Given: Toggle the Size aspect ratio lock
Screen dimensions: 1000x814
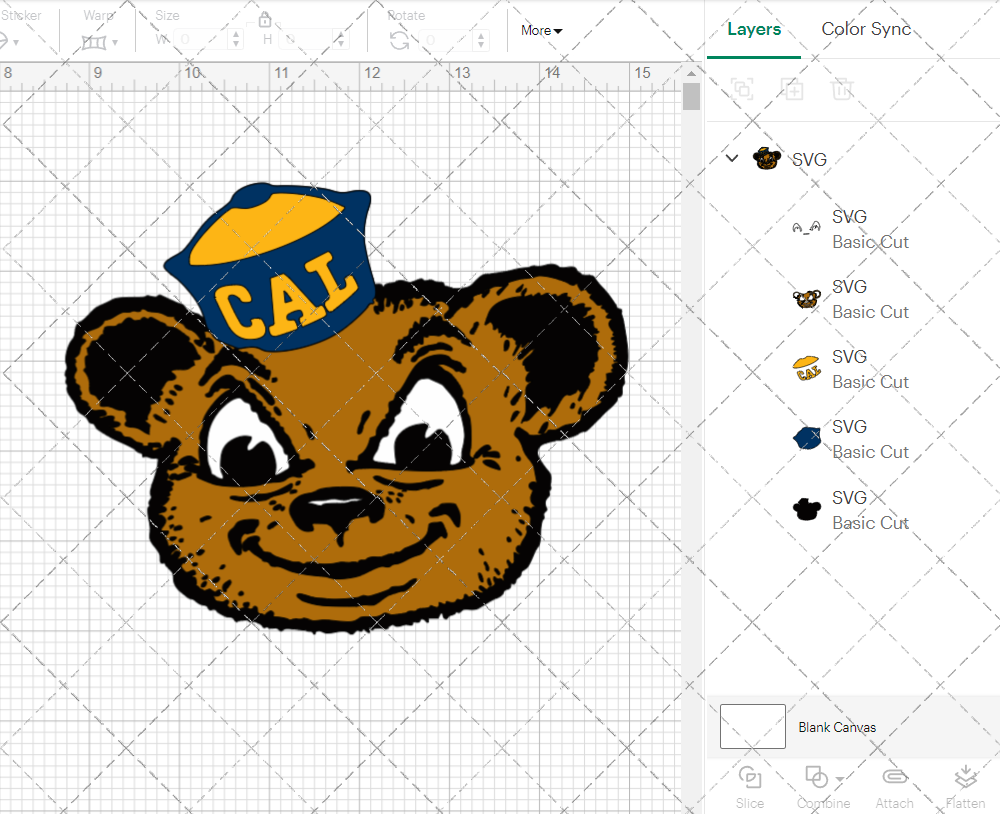Looking at the screenshot, I should point(265,19).
